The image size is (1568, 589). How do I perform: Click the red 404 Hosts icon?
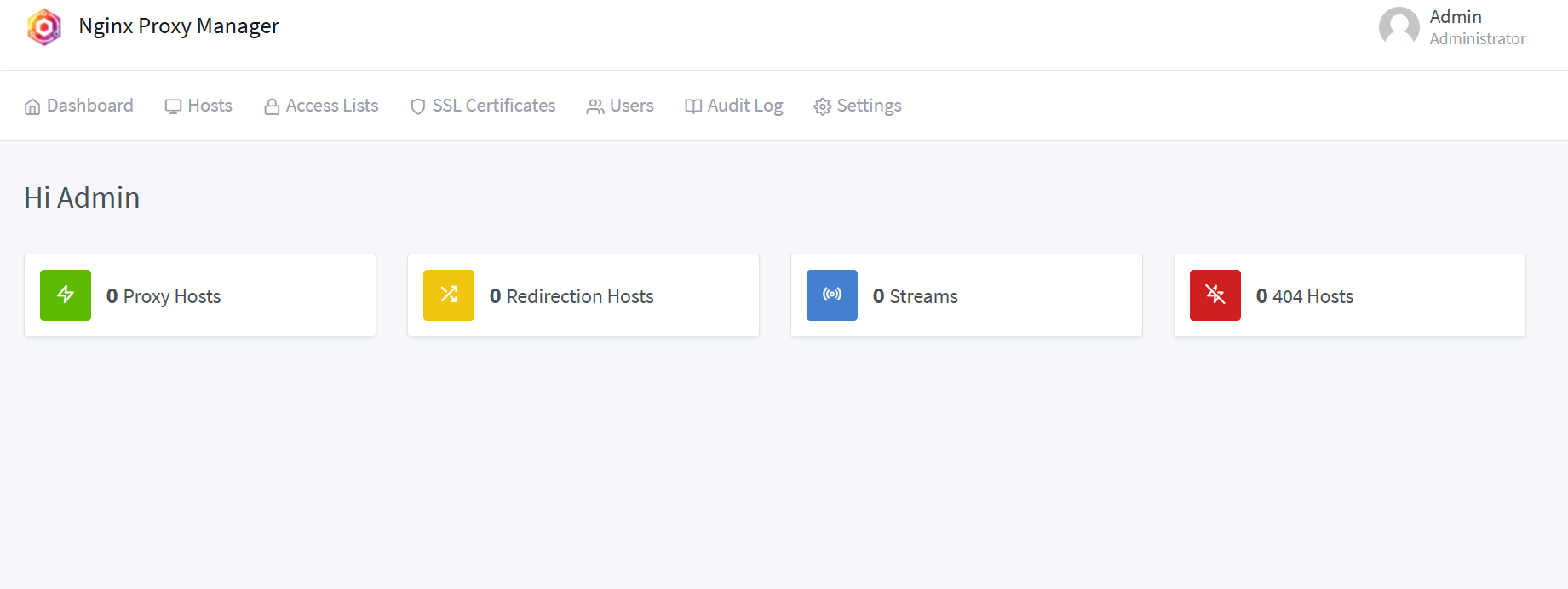coord(1215,295)
